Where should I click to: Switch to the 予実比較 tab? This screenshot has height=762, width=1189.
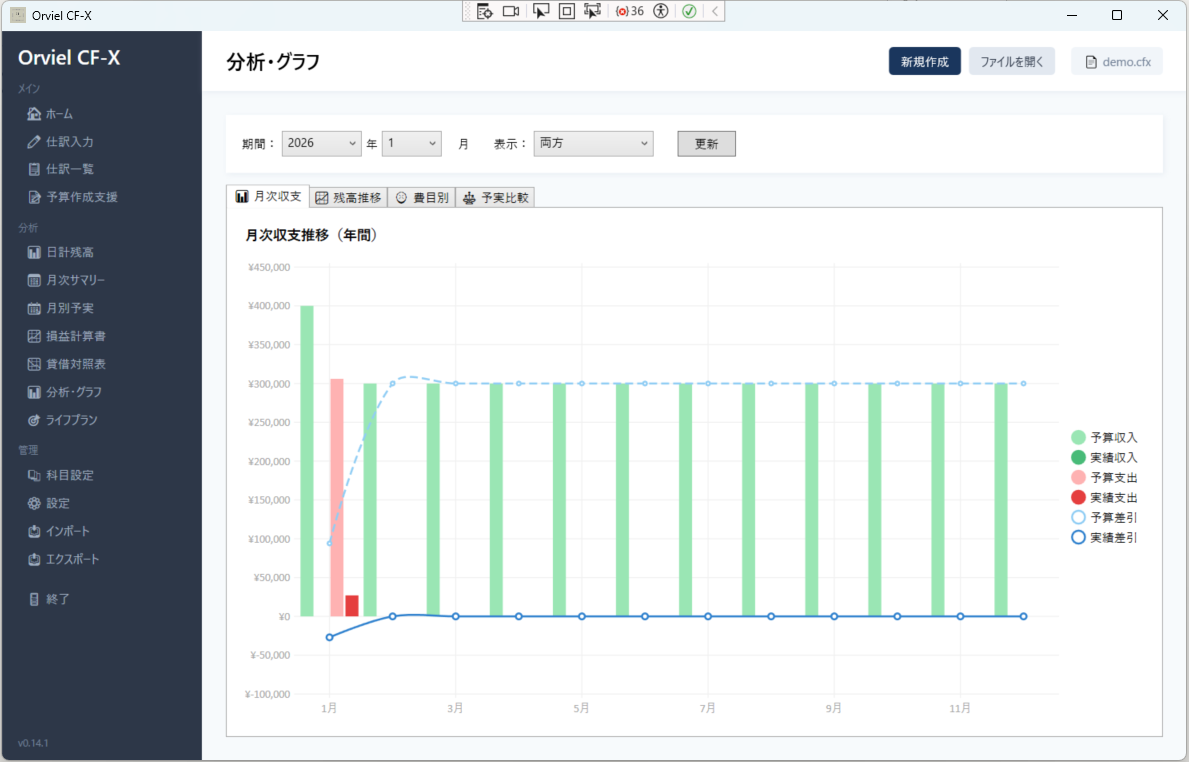495,198
